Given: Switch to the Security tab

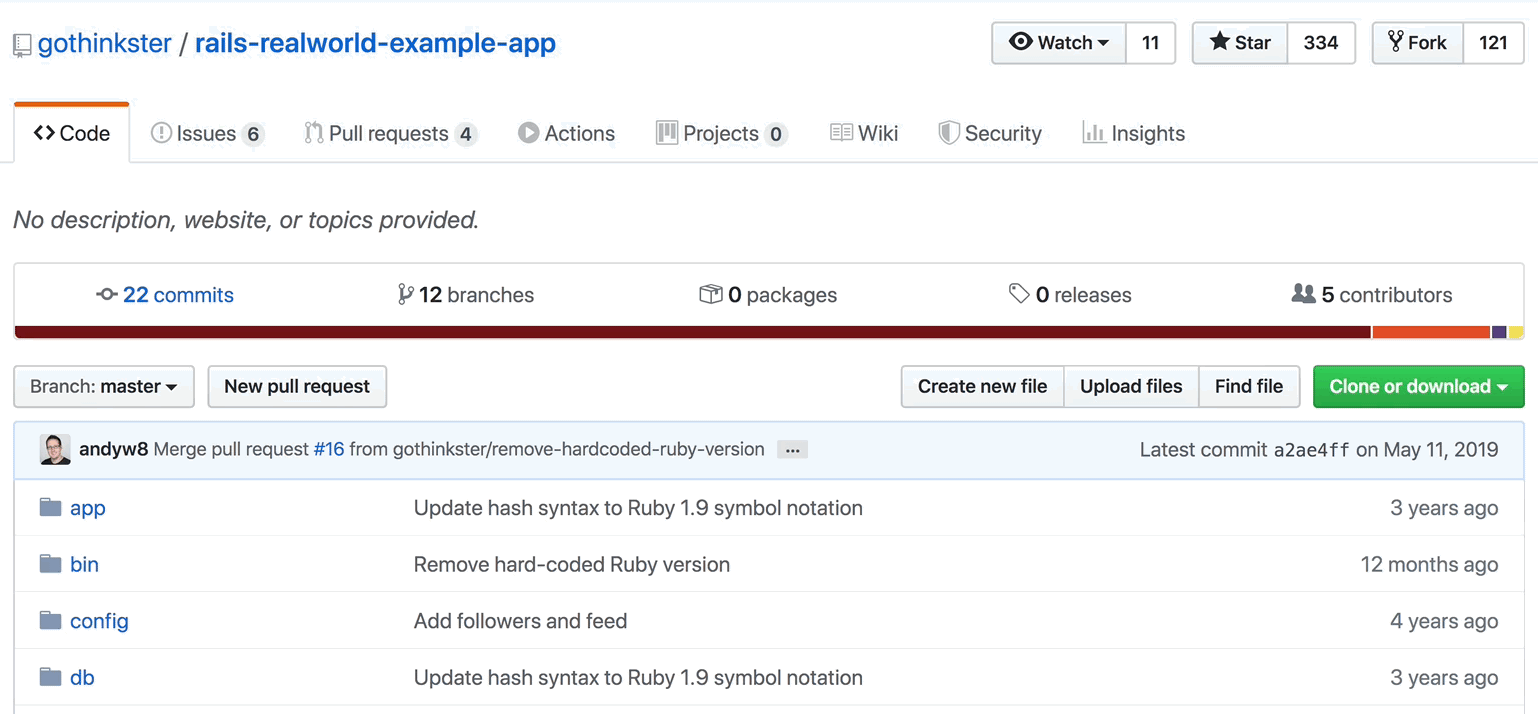Looking at the screenshot, I should click(x=990, y=133).
